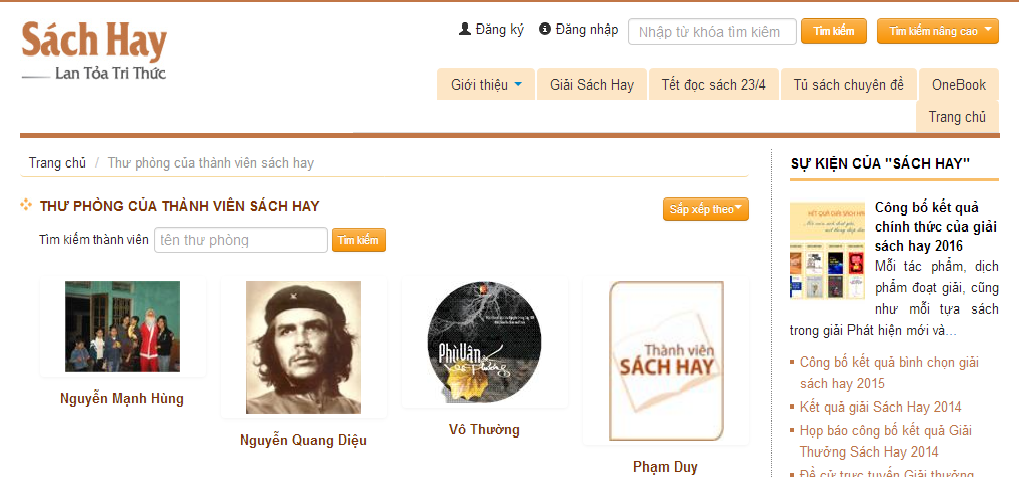Open Phạm Duy's default member avatar

(665, 360)
